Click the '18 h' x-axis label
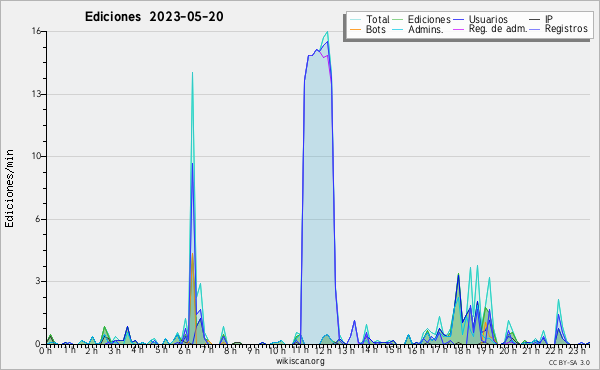 [x=461, y=350]
